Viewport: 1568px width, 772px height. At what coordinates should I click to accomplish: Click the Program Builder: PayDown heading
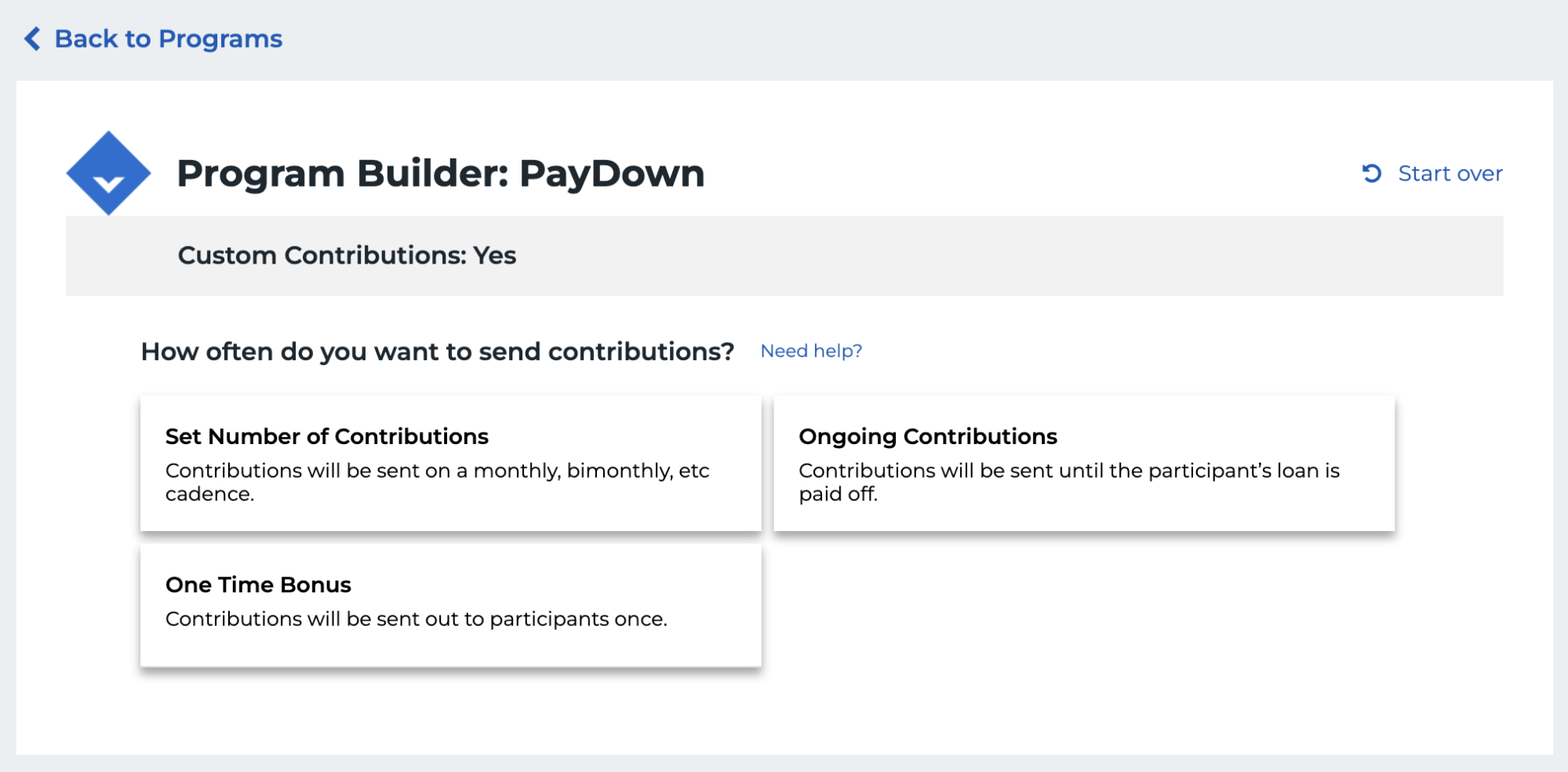pos(440,173)
